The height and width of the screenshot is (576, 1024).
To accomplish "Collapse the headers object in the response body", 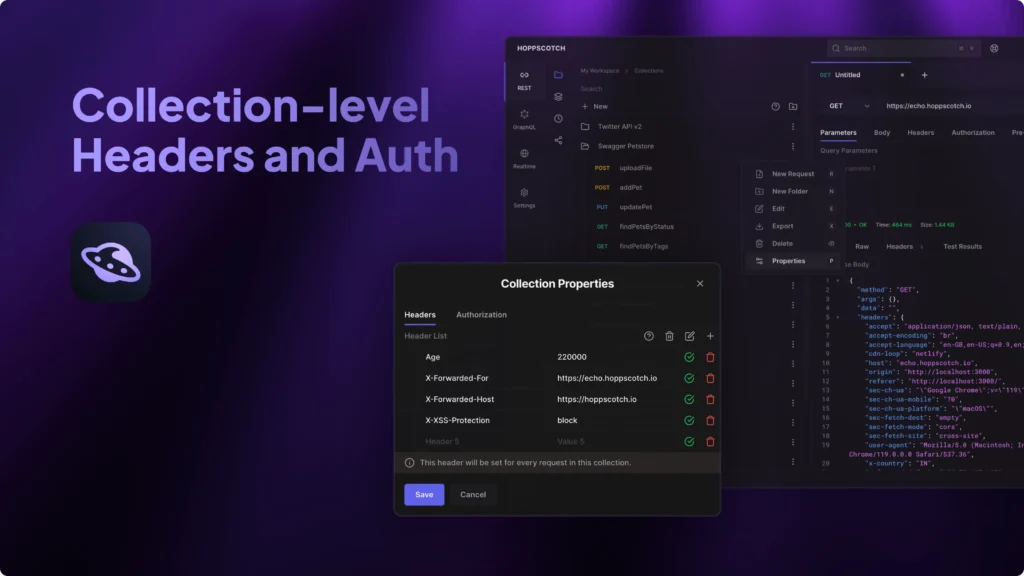I will tap(838, 317).
